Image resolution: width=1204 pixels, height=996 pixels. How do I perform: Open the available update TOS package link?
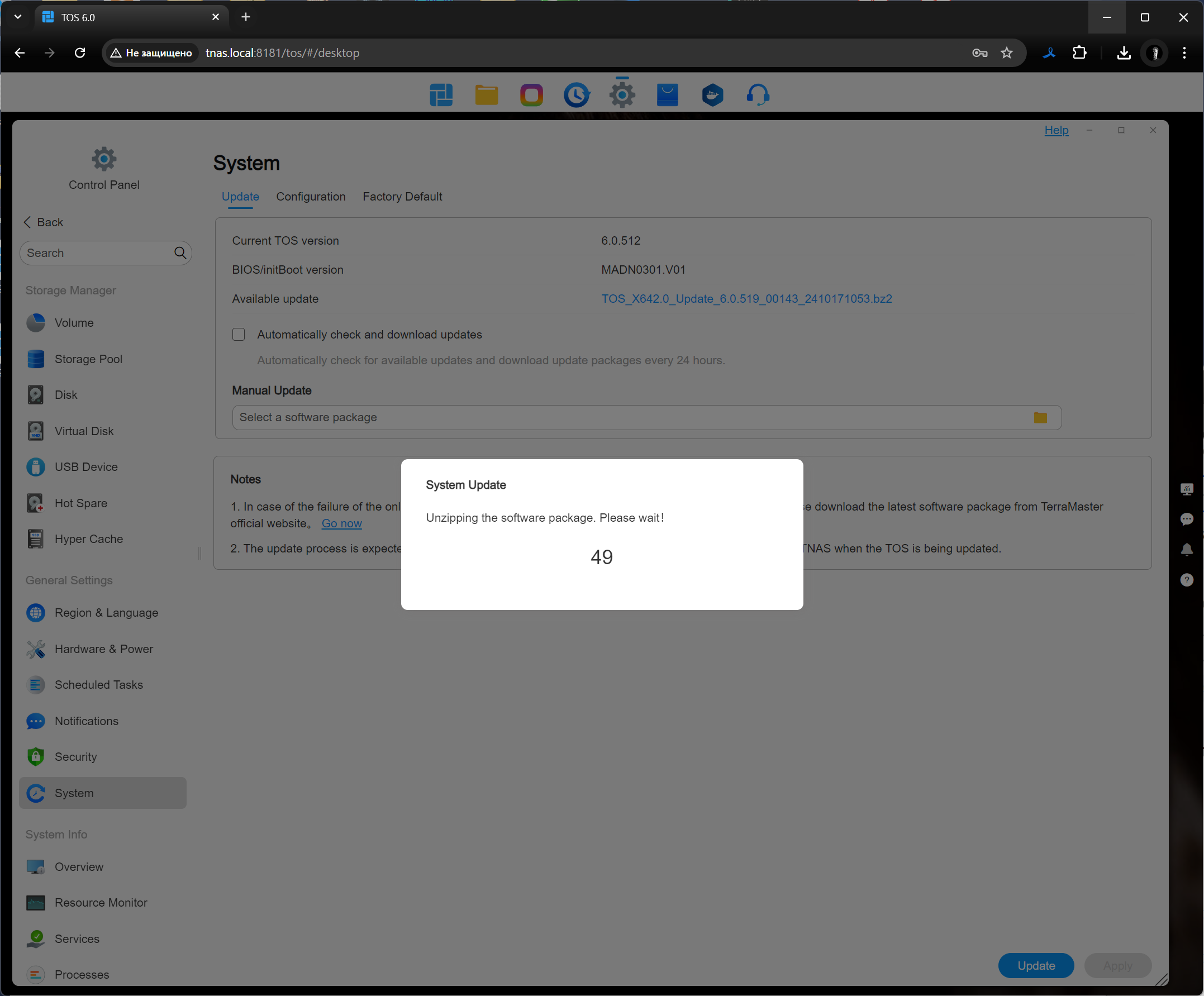tap(746, 299)
